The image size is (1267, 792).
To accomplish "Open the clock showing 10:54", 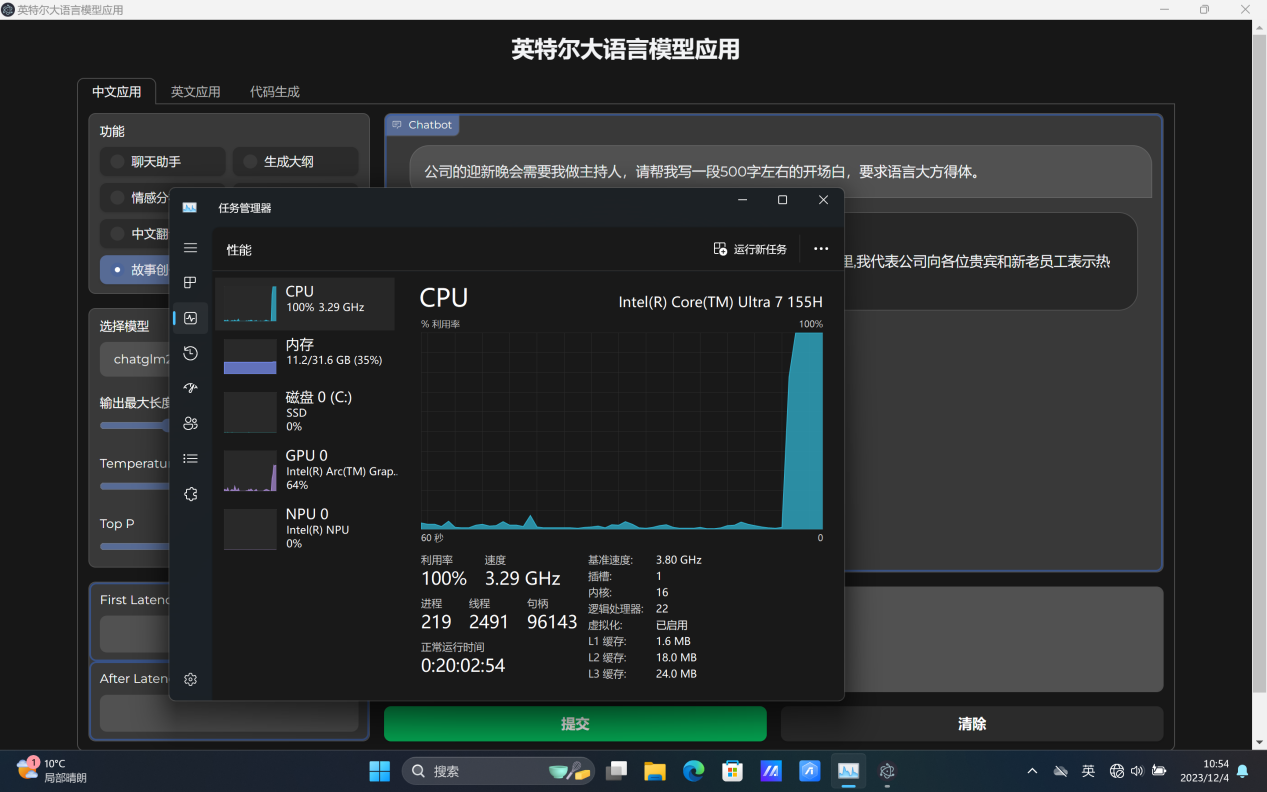I will click(1204, 770).
